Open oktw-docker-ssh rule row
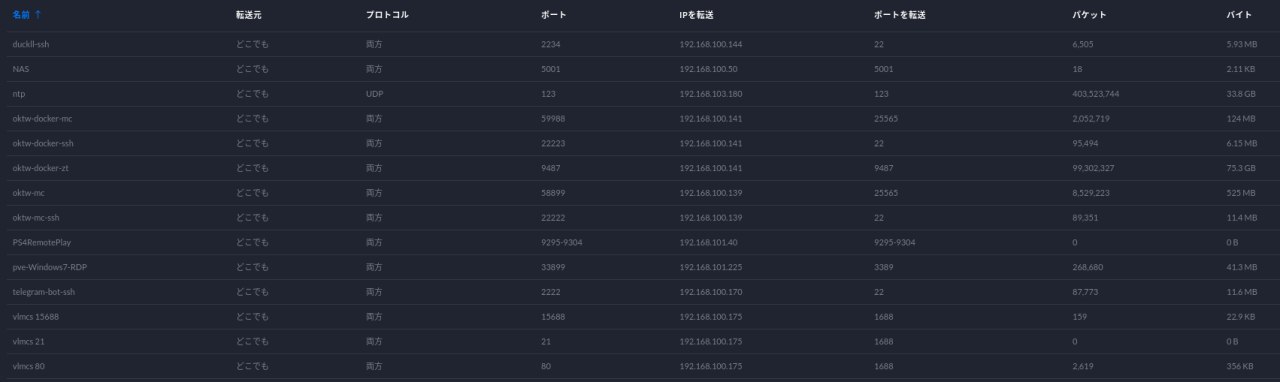 [640, 143]
